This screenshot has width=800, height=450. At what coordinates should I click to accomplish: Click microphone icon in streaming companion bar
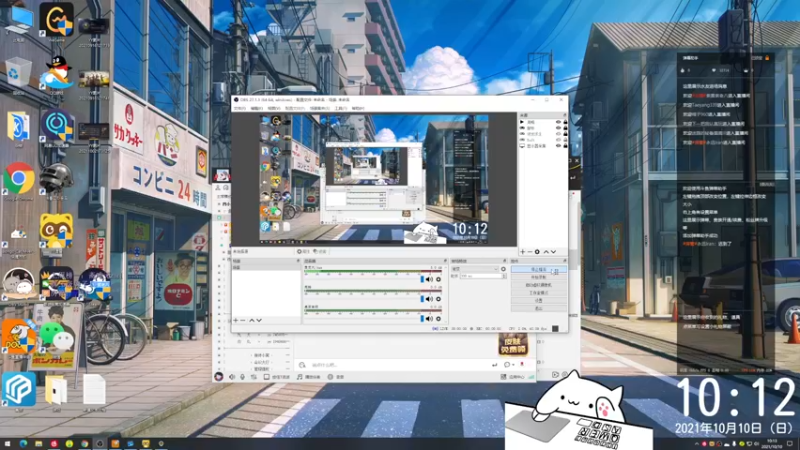coord(242,377)
